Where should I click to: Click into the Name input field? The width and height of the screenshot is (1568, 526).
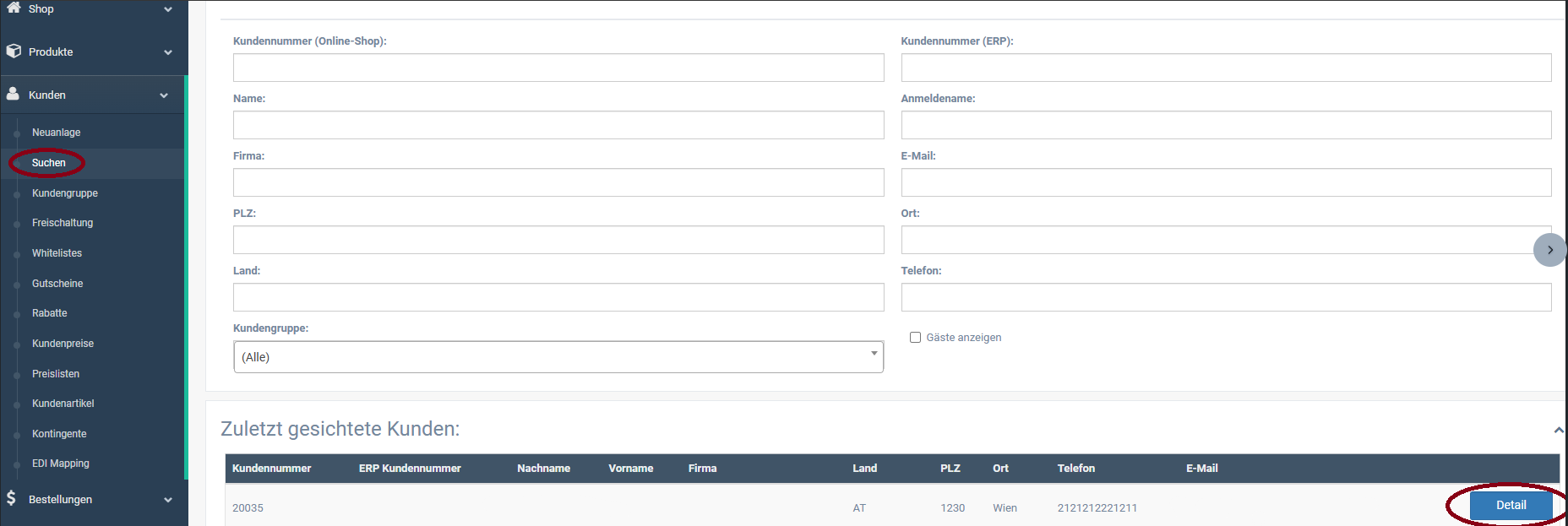click(x=558, y=125)
